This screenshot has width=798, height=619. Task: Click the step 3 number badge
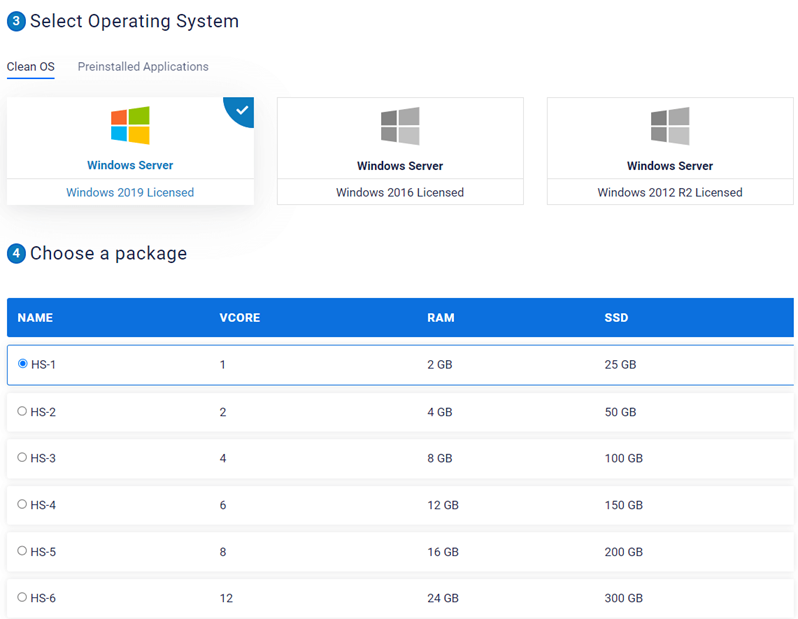point(16,21)
